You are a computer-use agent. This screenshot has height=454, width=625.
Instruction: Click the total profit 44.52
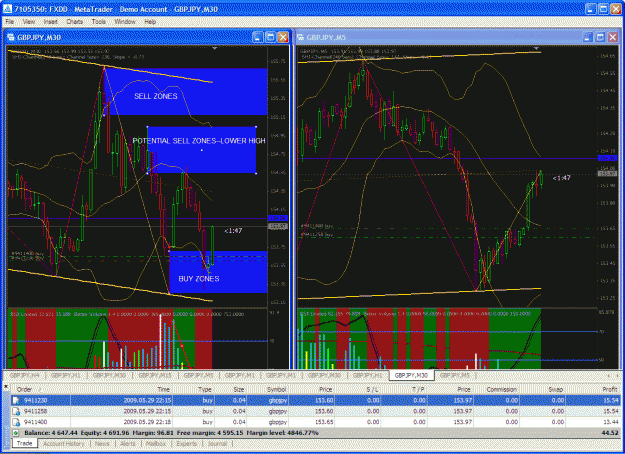tap(612, 432)
